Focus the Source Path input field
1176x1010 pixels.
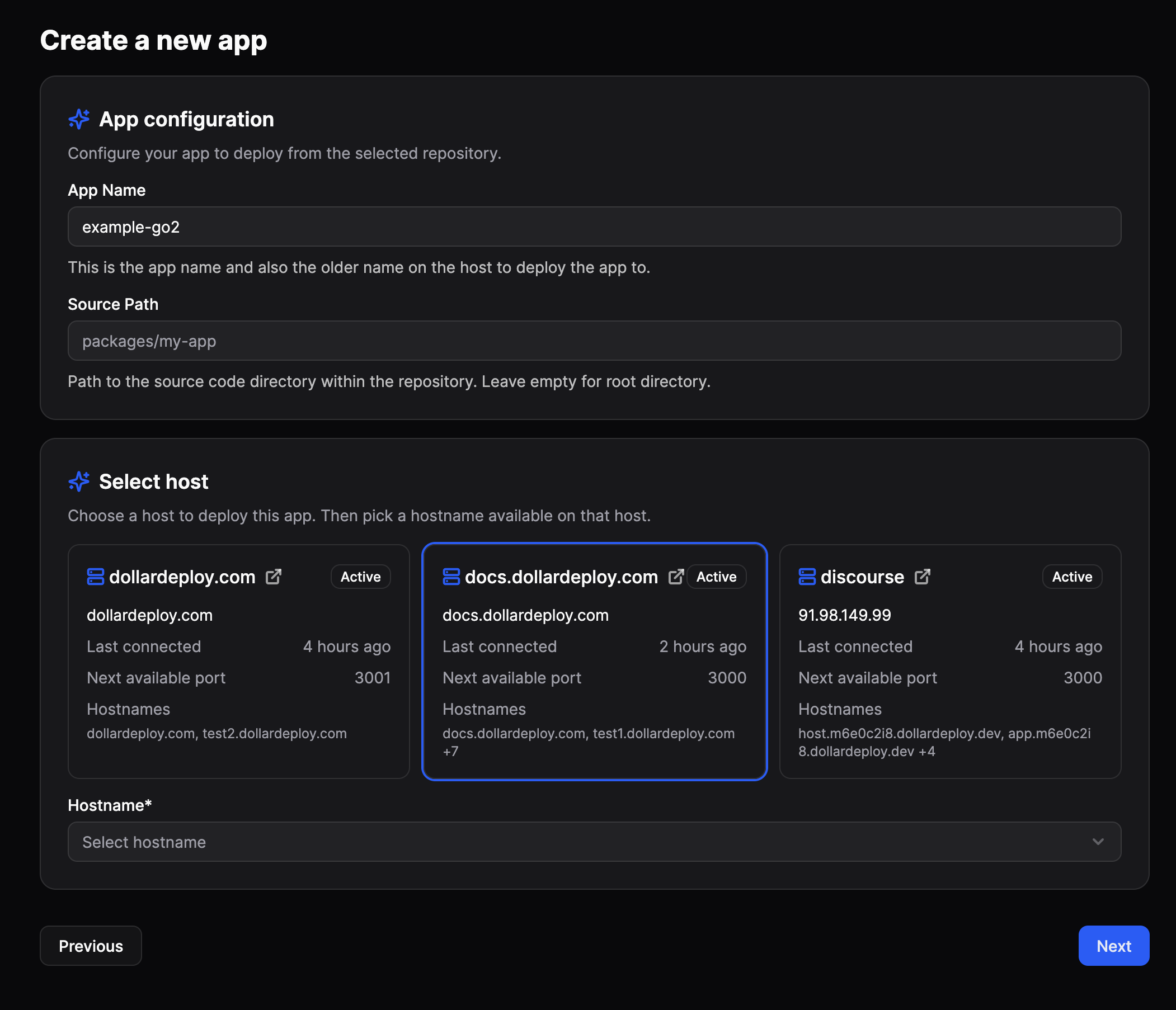pyautogui.click(x=594, y=341)
